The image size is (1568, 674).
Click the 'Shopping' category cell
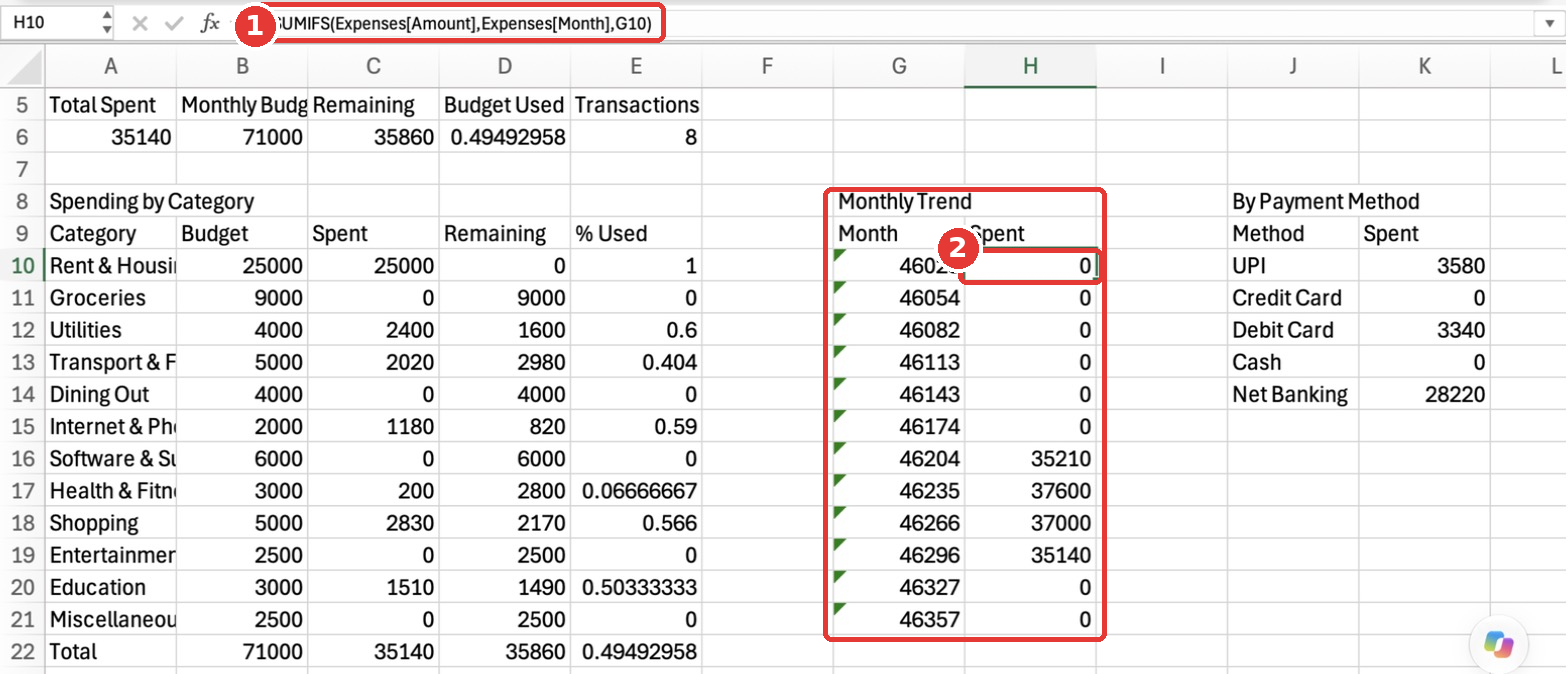[x=111, y=522]
